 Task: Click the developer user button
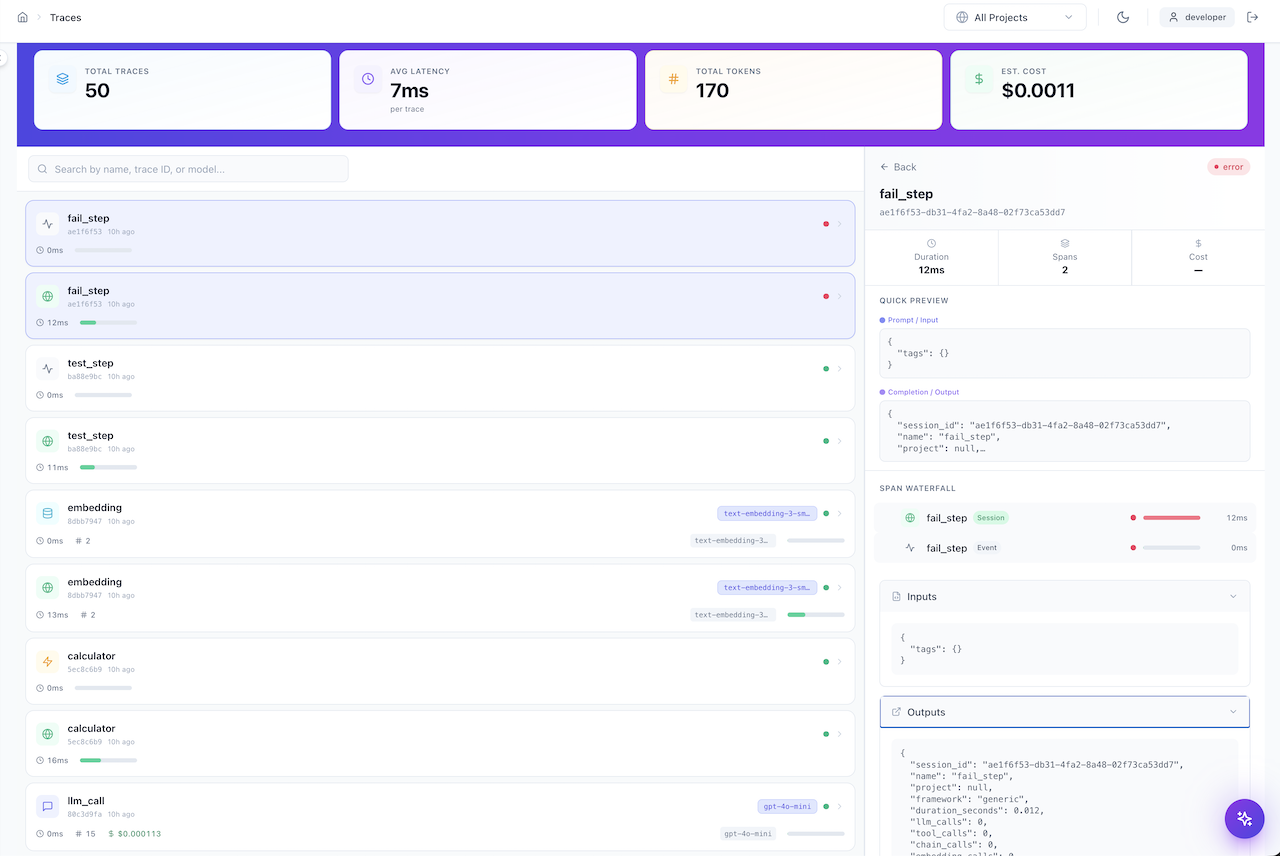point(1197,17)
